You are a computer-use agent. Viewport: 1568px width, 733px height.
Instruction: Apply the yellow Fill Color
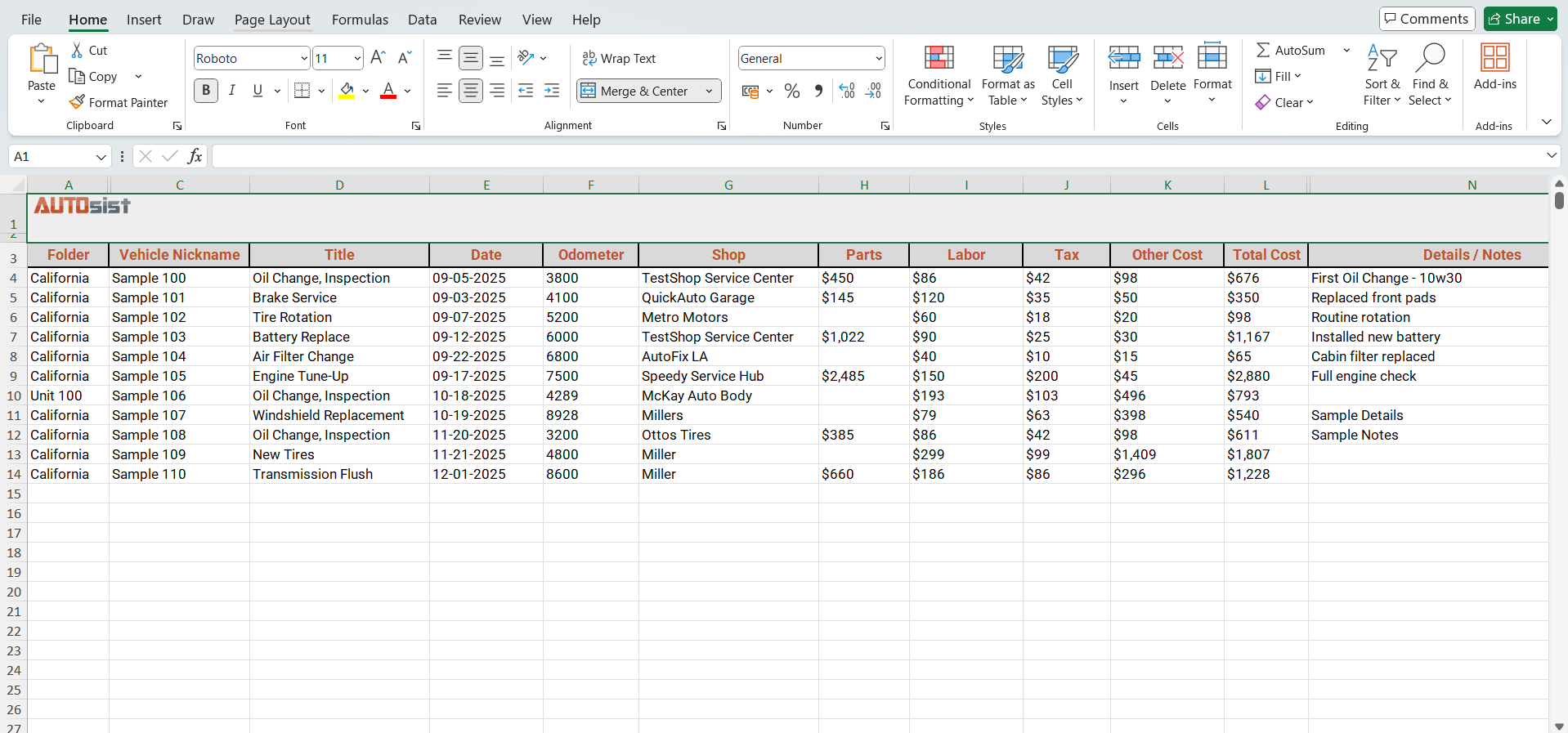coord(347,91)
